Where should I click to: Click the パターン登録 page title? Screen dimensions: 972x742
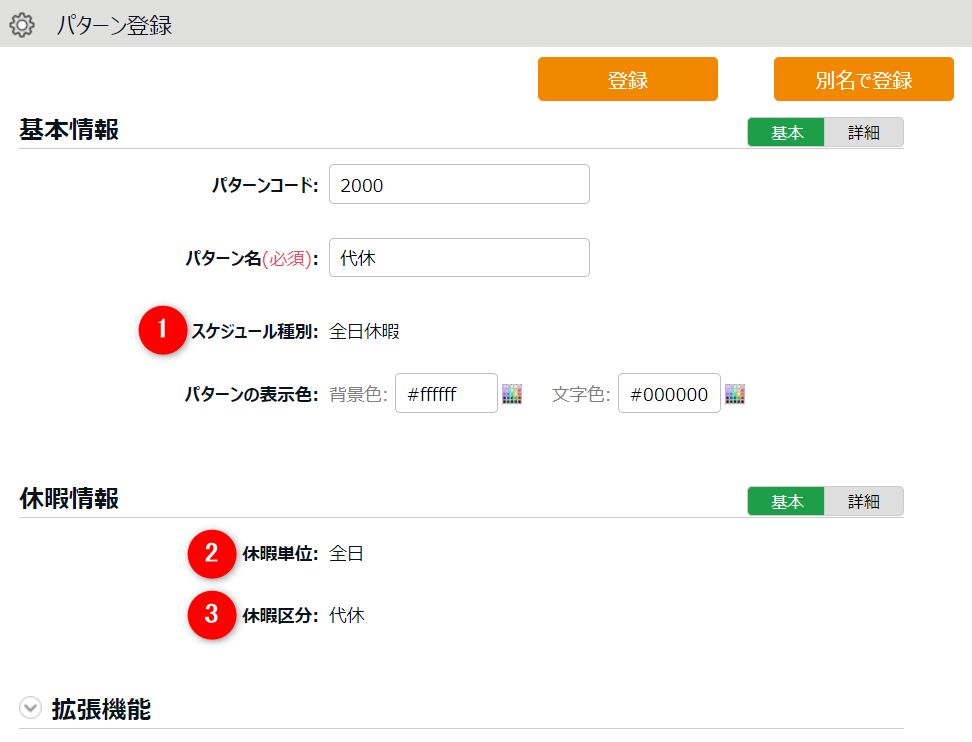pyautogui.click(x=114, y=25)
